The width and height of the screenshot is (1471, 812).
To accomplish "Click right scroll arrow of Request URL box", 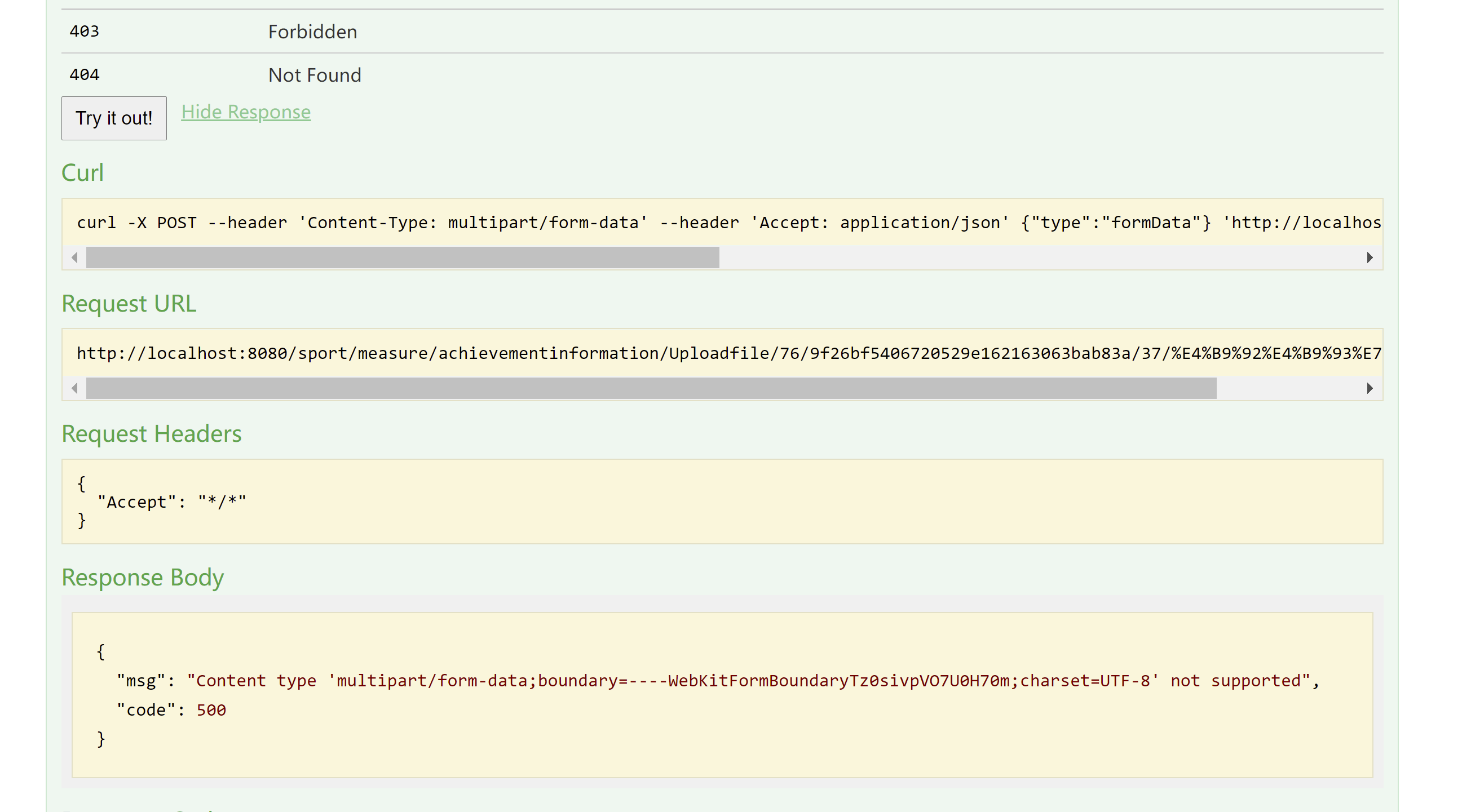I will [1370, 389].
